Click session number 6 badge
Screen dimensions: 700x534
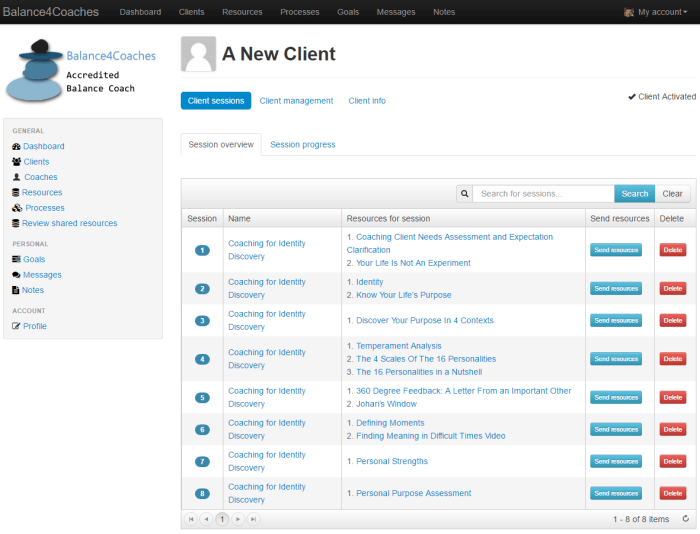[x=202, y=430]
